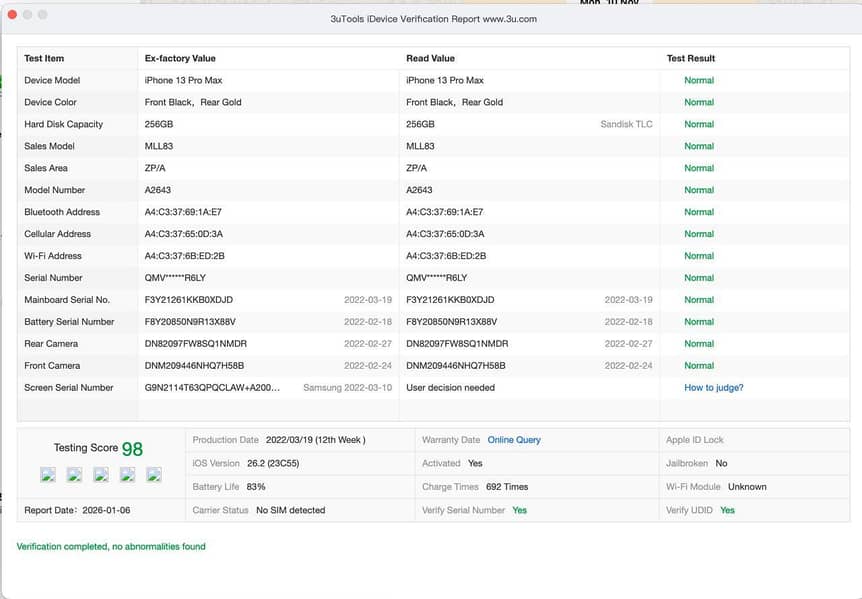Close the verification report window
Image resolution: width=862 pixels, height=599 pixels.
pos(11,15)
